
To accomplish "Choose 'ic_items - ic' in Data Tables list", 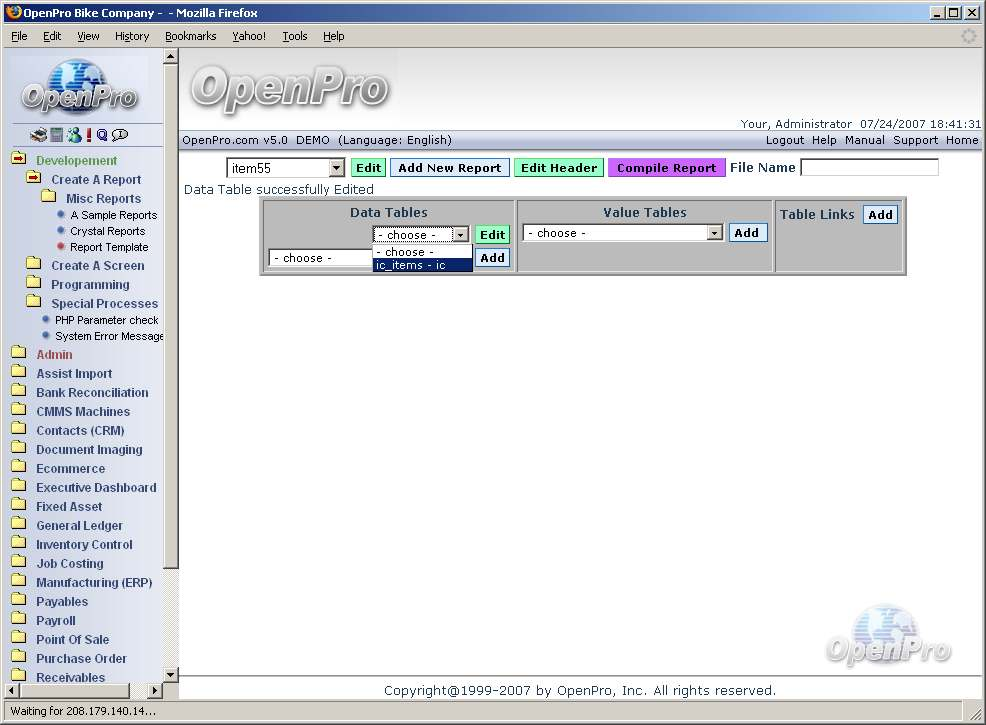I will [421, 265].
